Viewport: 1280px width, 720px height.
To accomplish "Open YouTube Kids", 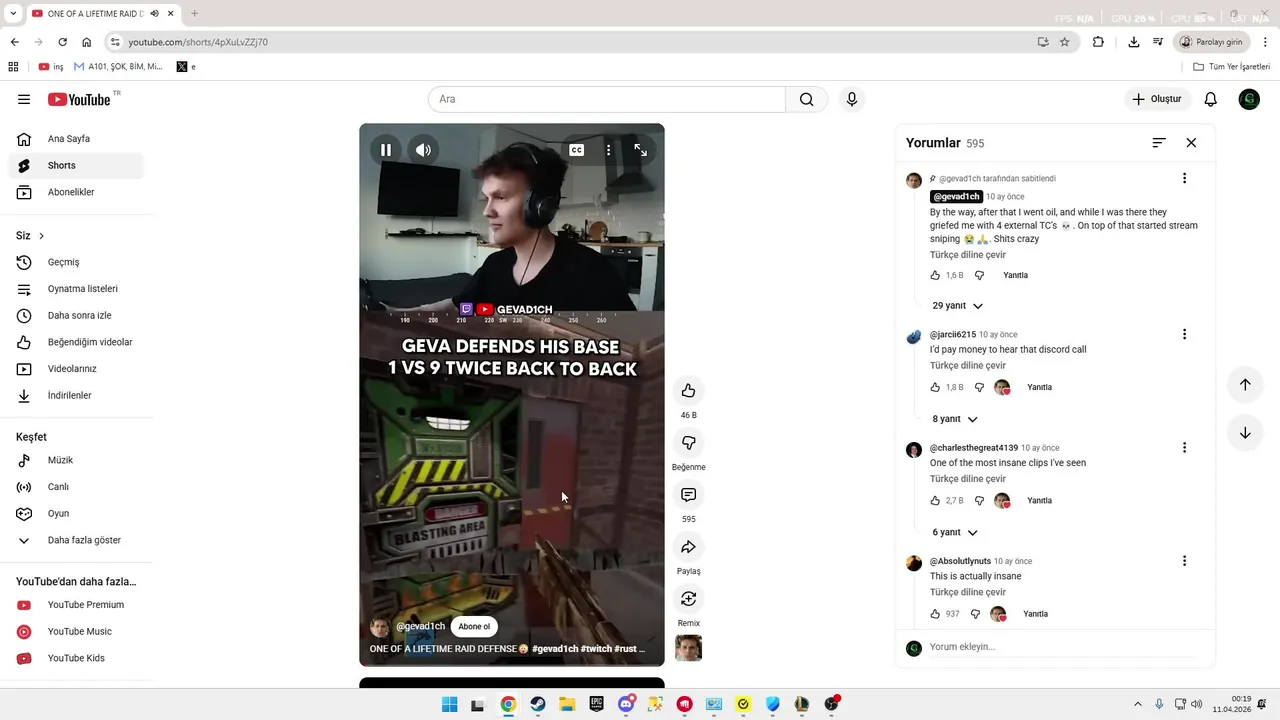I will coord(76,658).
